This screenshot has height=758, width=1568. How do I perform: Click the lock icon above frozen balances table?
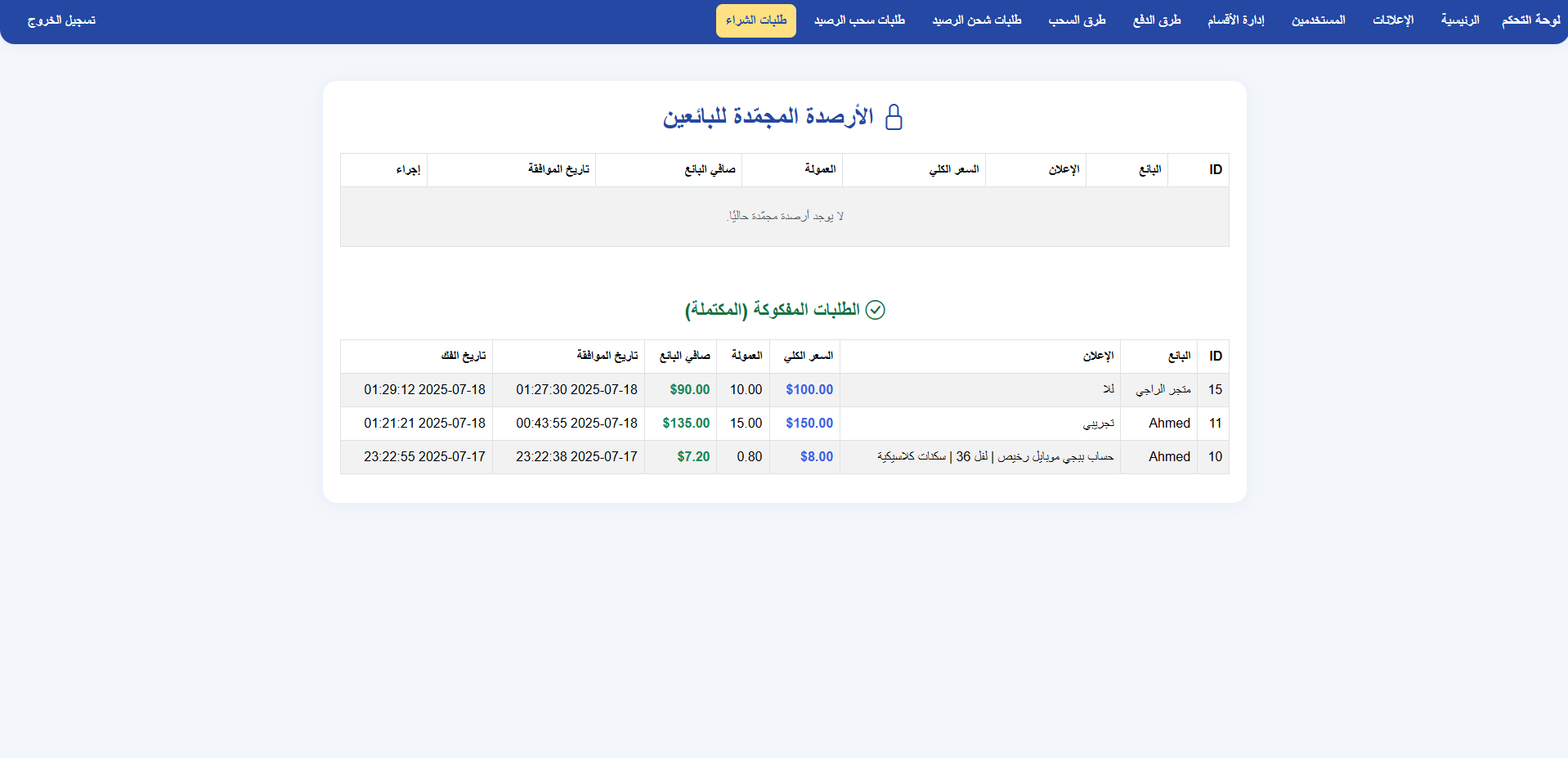(x=894, y=117)
